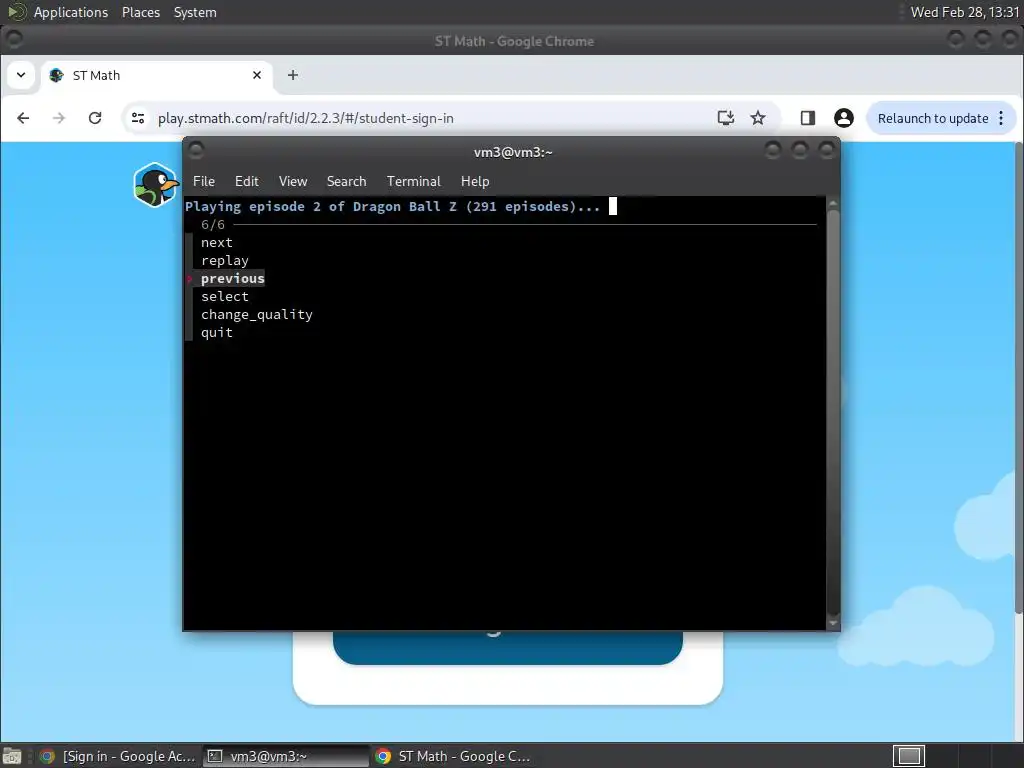The width and height of the screenshot is (1024, 768).
Task: Close the ST Math tab
Action: [257, 75]
